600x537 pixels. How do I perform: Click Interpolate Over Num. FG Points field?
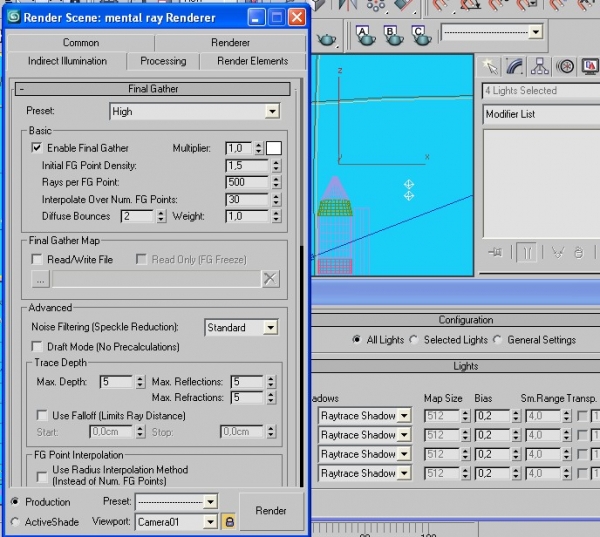[247, 199]
